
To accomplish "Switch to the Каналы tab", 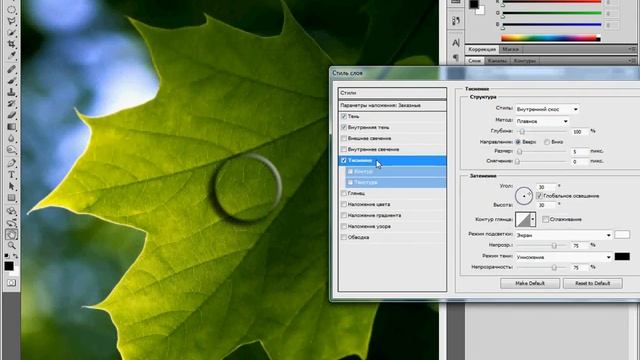I will (497, 61).
